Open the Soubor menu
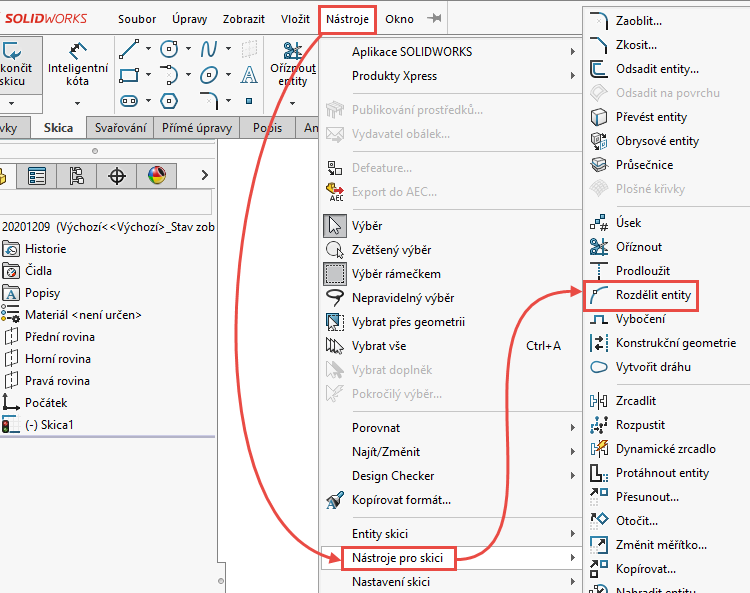Image resolution: width=750 pixels, height=593 pixels. (x=137, y=19)
